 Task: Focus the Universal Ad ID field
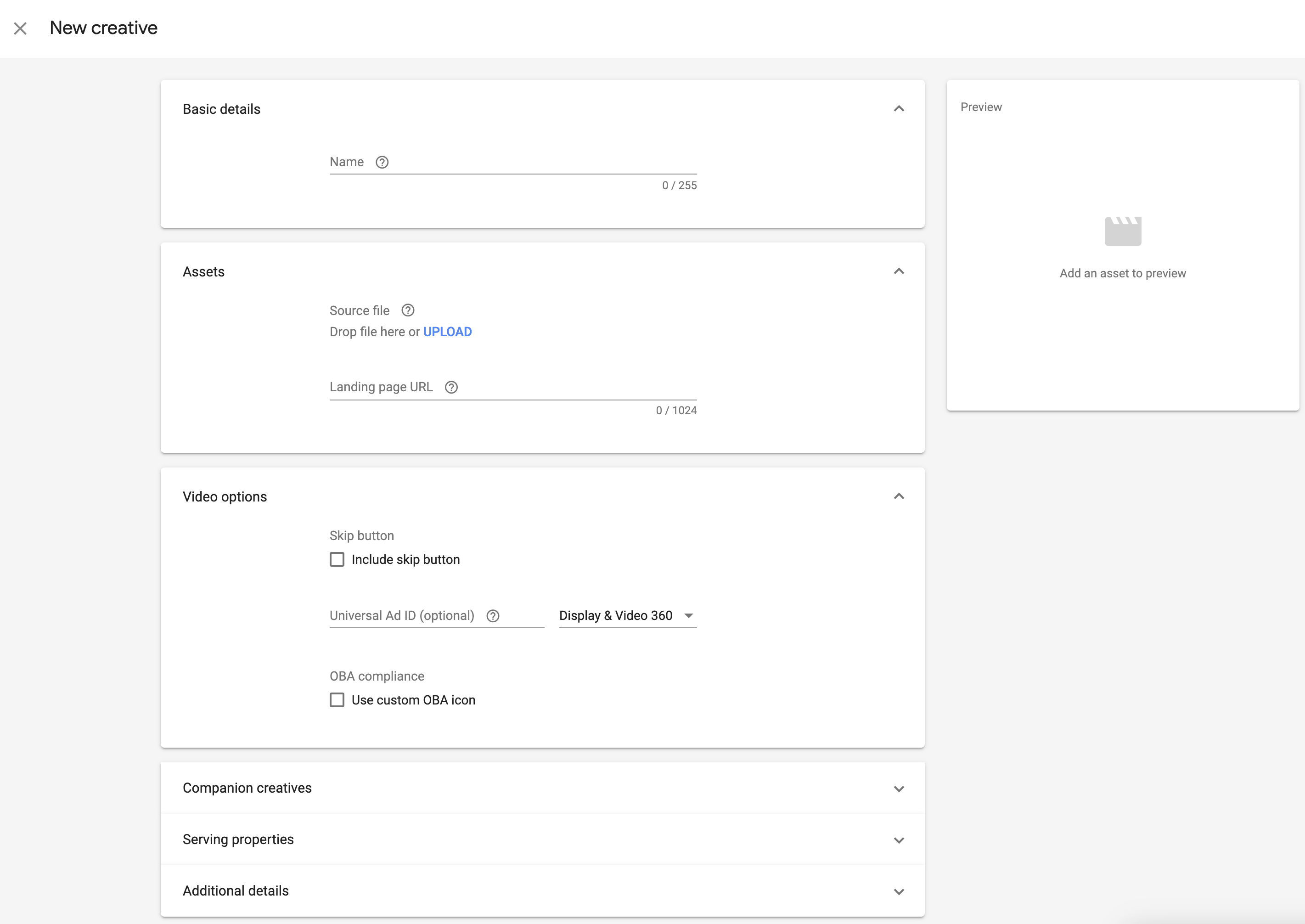pyautogui.click(x=437, y=616)
